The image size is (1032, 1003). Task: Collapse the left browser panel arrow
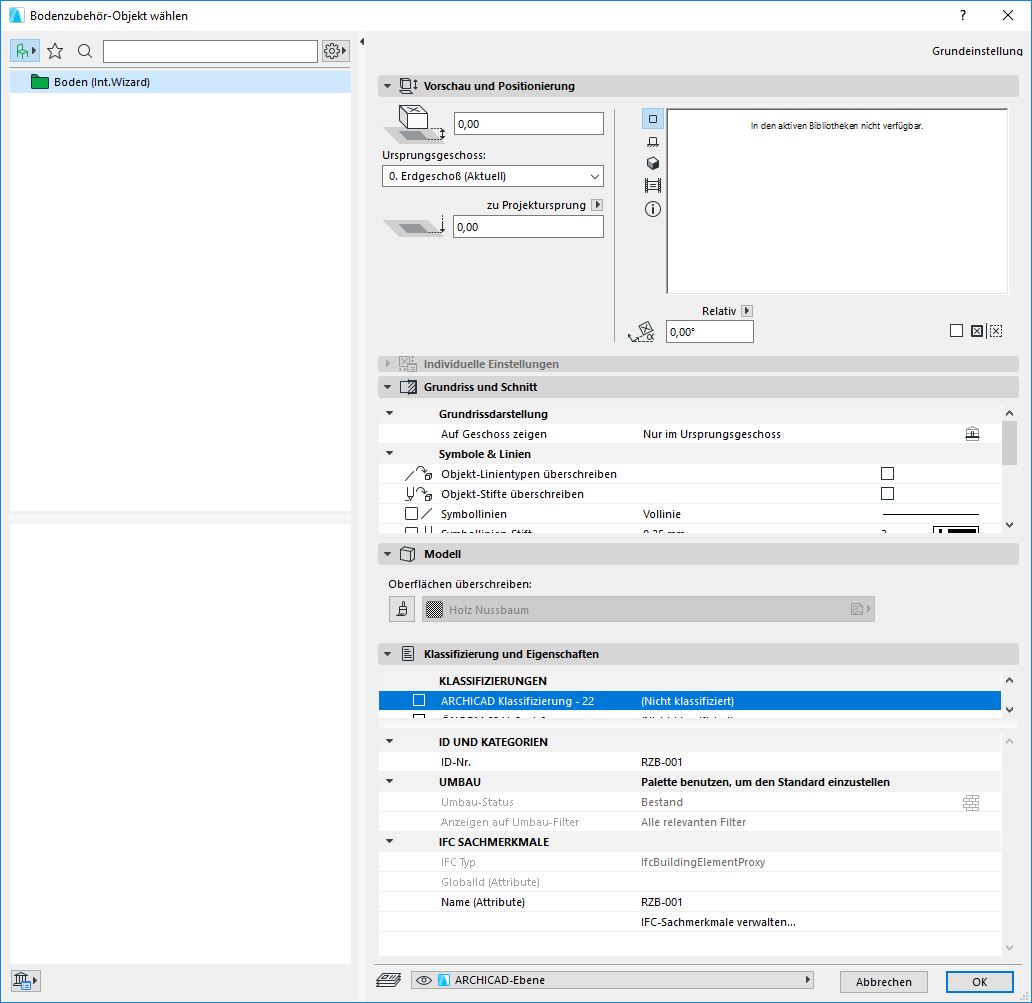[x=362, y=41]
